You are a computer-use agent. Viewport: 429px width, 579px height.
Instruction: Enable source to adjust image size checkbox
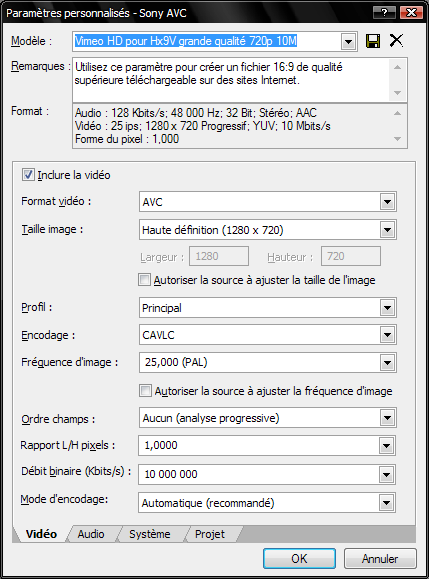point(145,280)
